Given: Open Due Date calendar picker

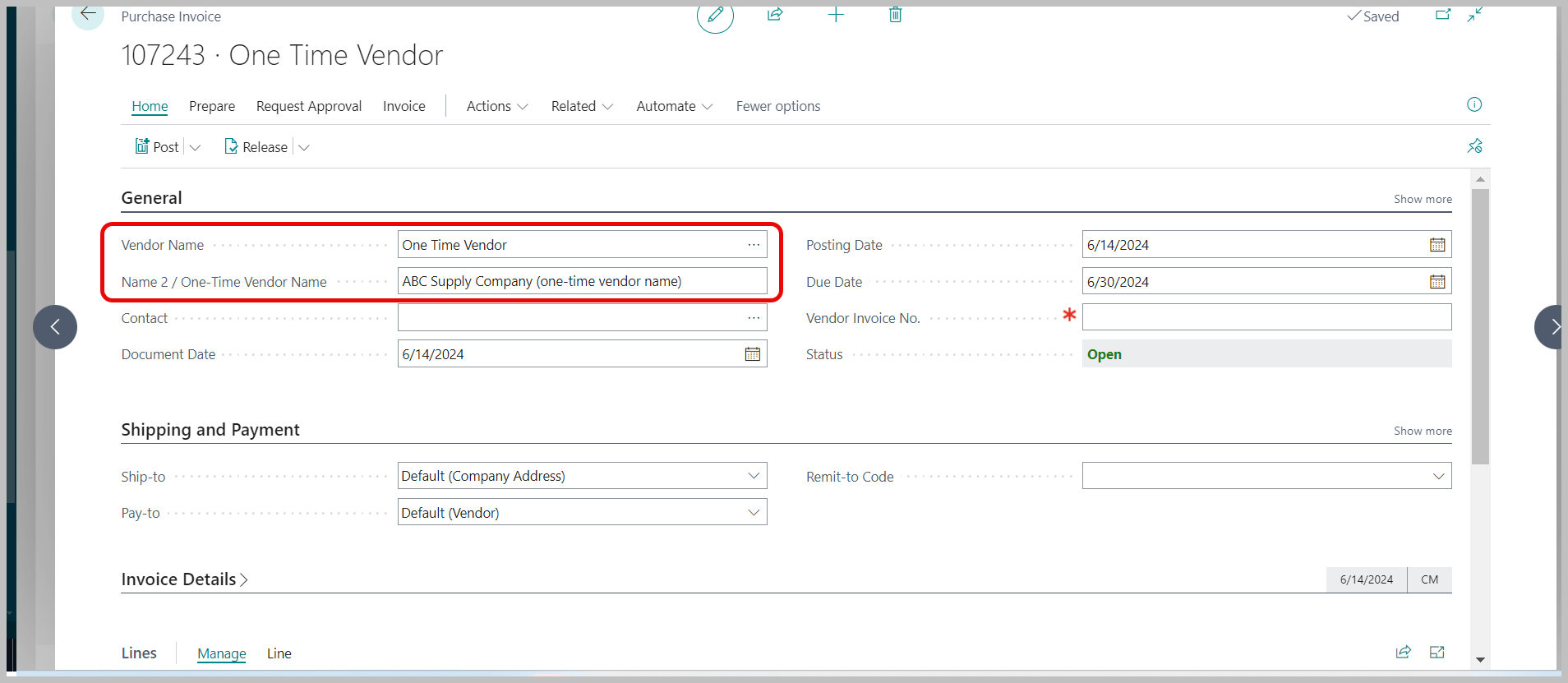Looking at the screenshot, I should 1437,282.
